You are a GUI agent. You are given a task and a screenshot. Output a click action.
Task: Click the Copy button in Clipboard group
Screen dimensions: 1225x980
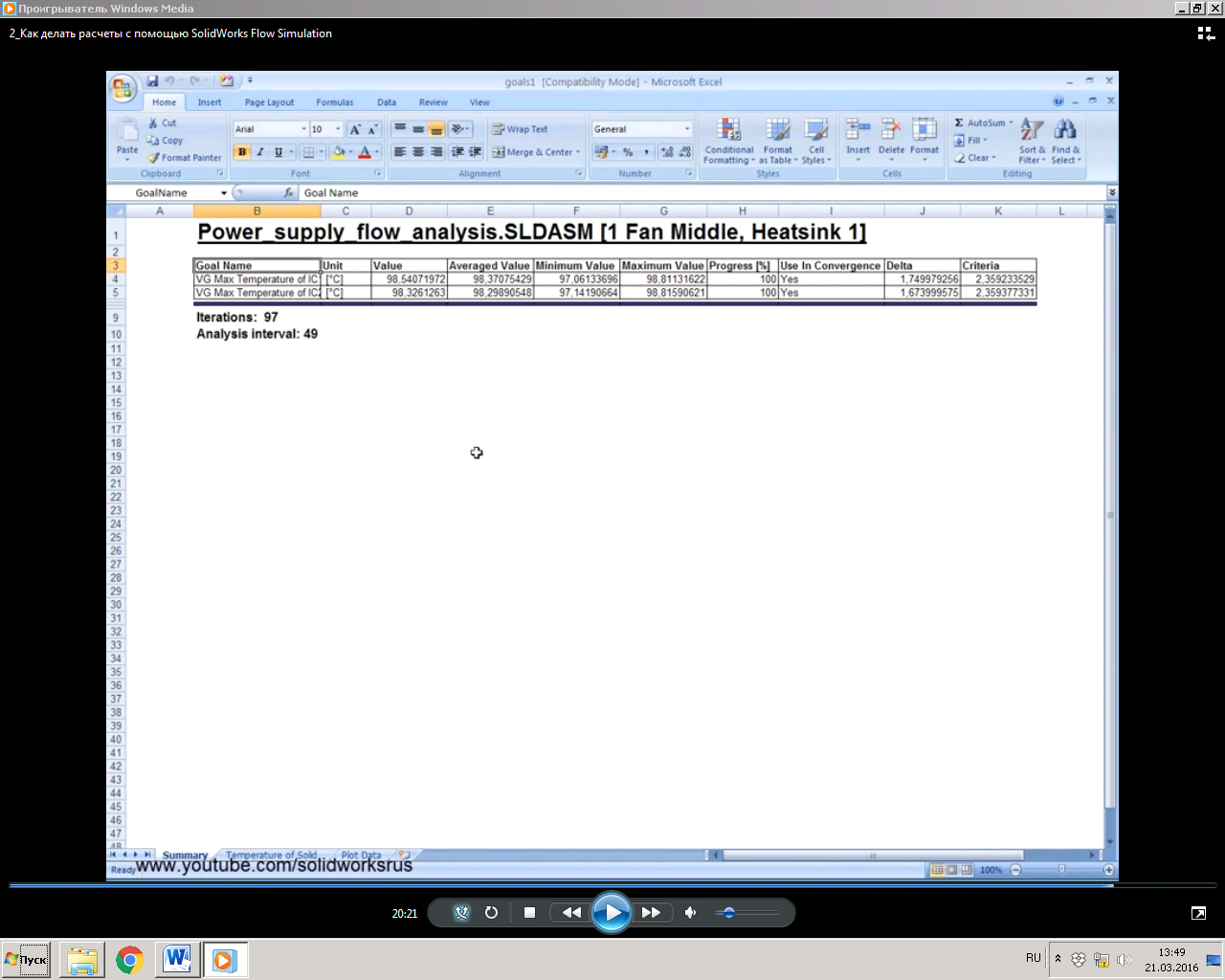[165, 140]
